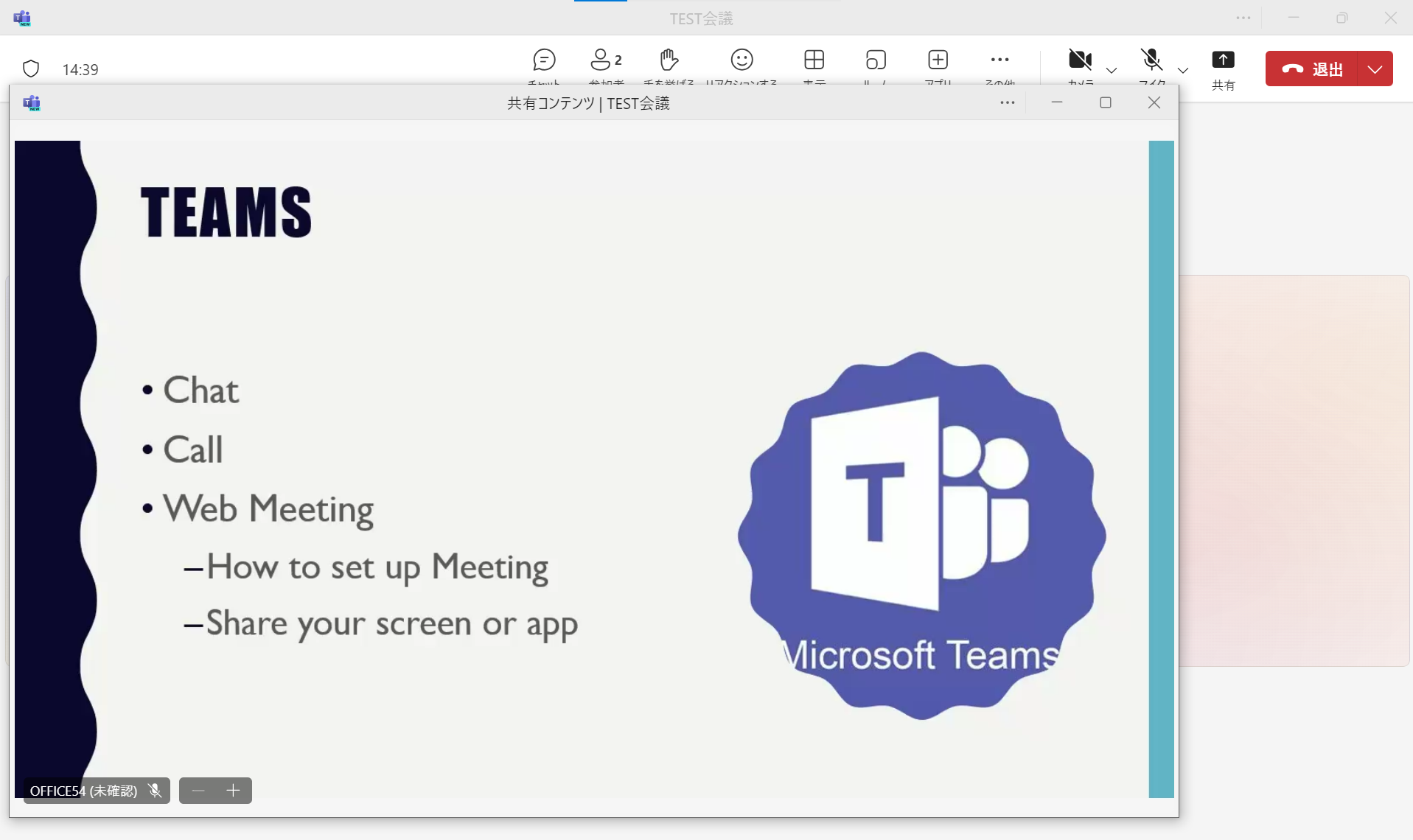Click the Share your screen or app line
1413x840 pixels.
click(391, 624)
